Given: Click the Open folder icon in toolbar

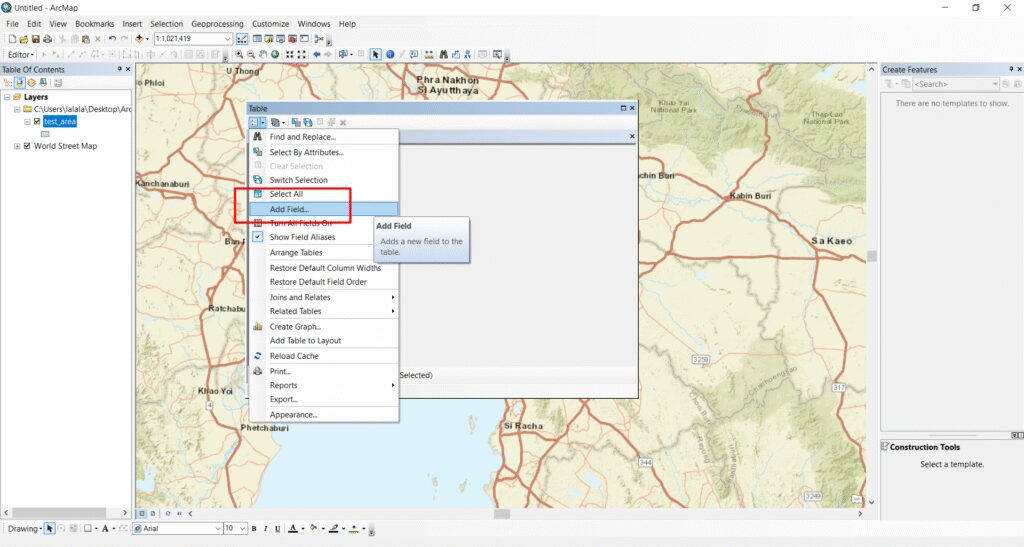Looking at the screenshot, I should 24,39.
